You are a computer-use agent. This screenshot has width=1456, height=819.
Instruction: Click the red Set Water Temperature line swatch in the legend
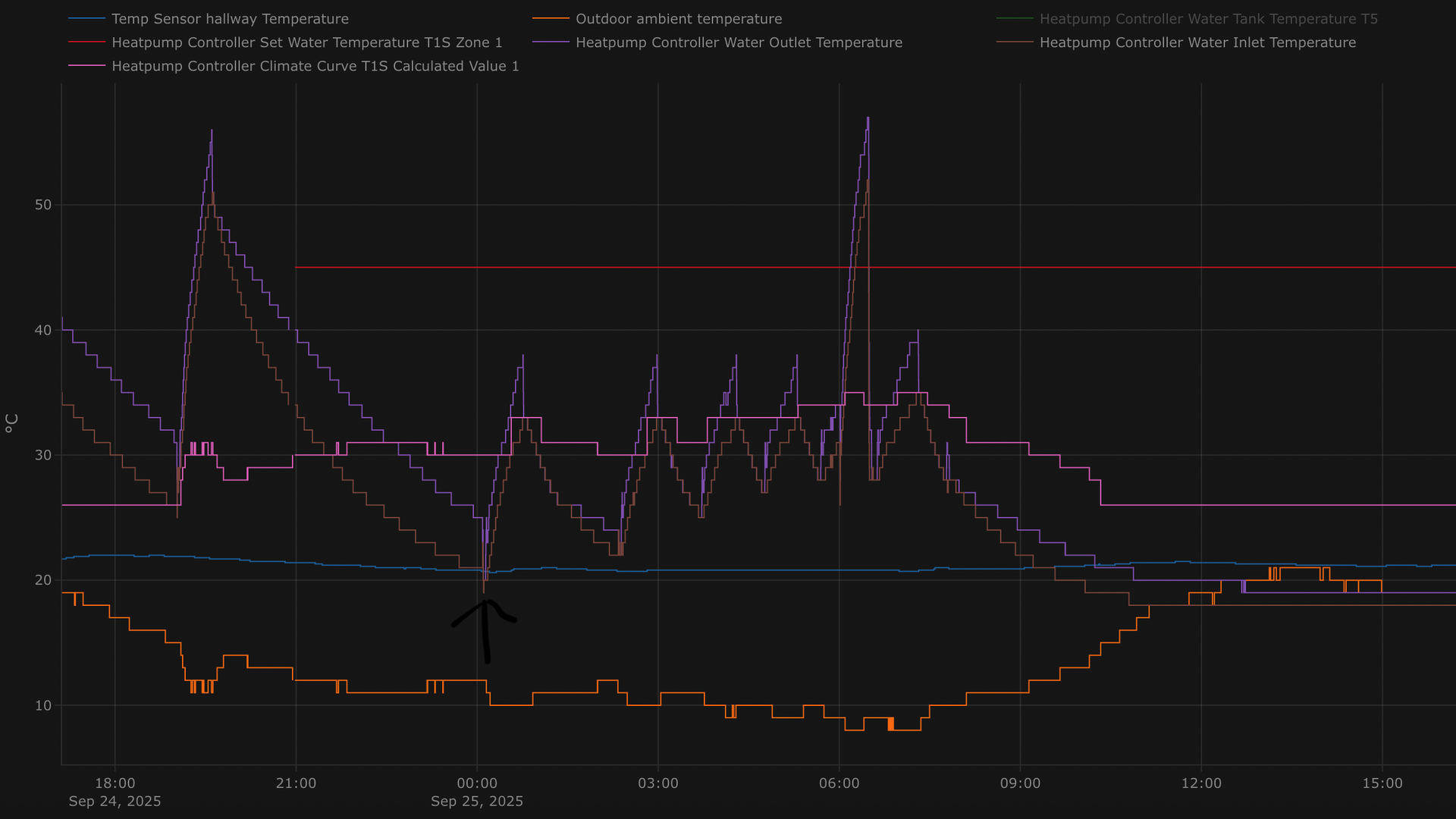(86, 42)
